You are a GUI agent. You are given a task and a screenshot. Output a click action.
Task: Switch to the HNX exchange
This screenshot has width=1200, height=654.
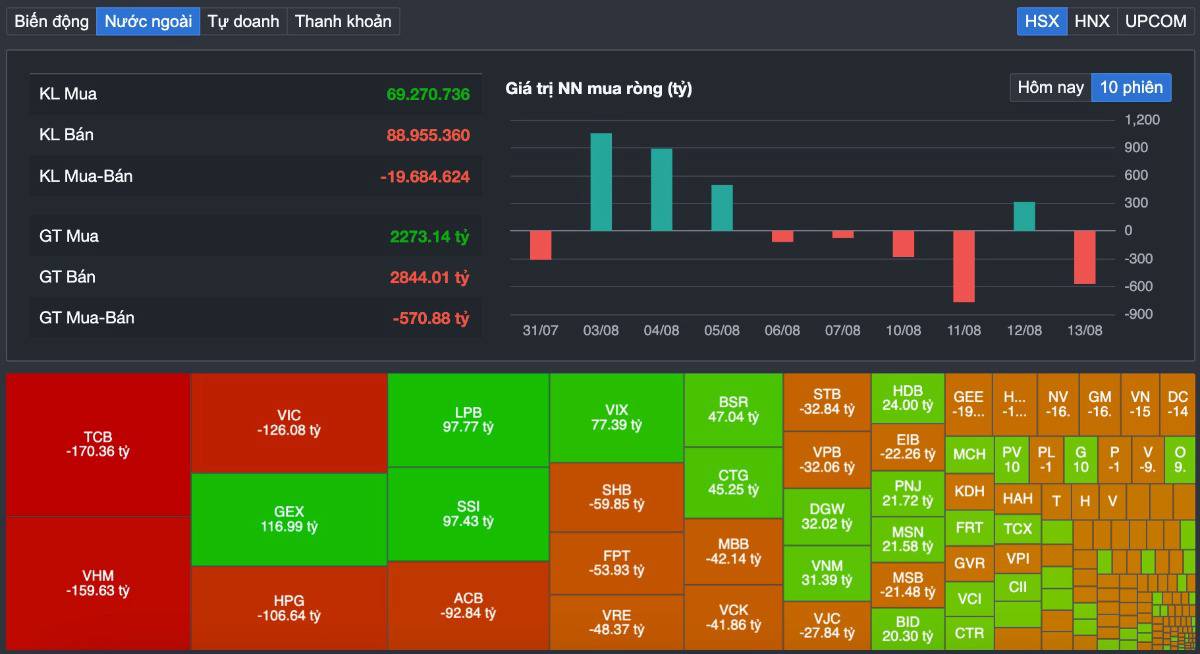point(1092,21)
